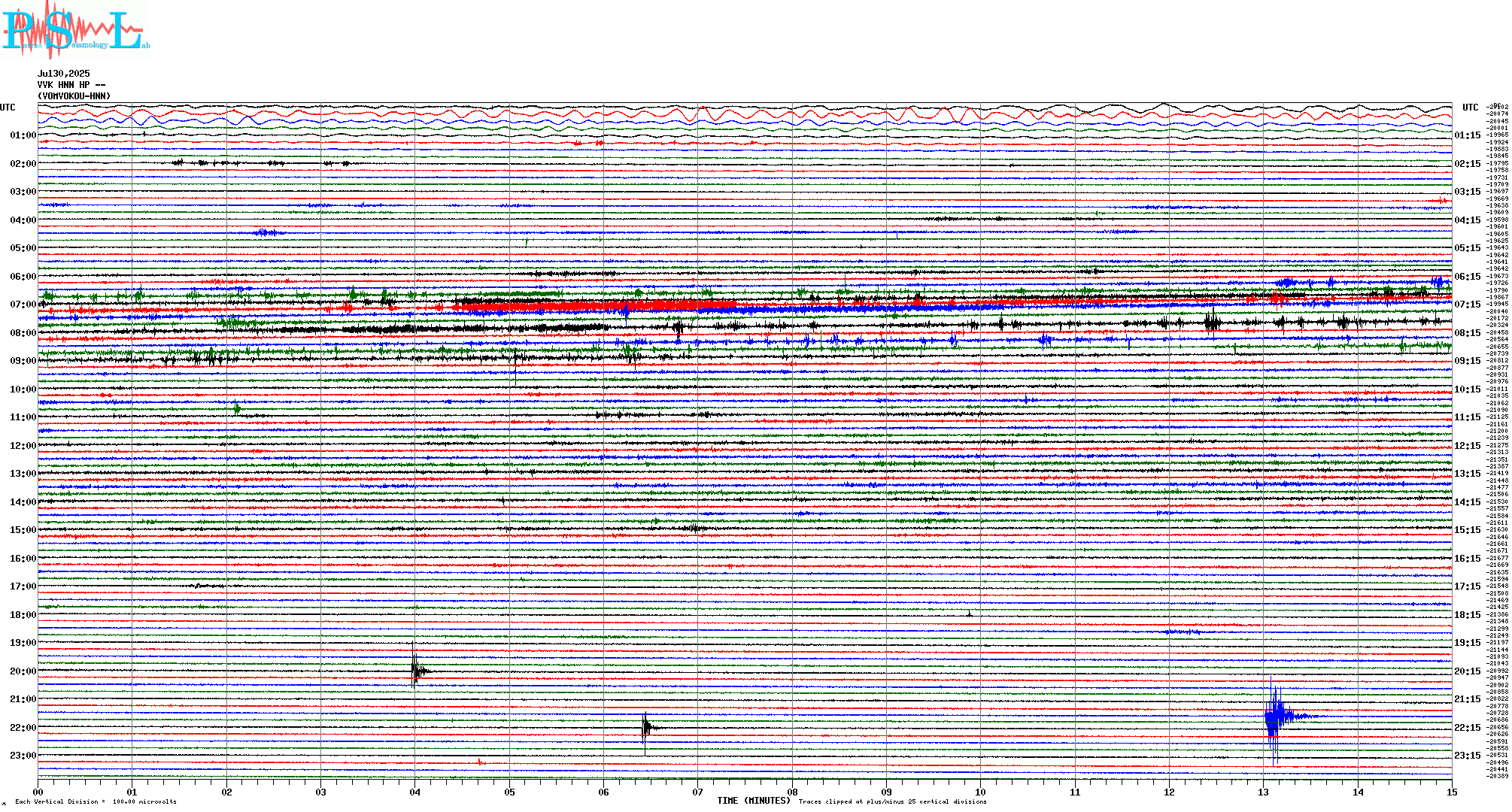1512x812 pixels.
Task: Click the '03:00' hour label
Action: tap(23, 192)
